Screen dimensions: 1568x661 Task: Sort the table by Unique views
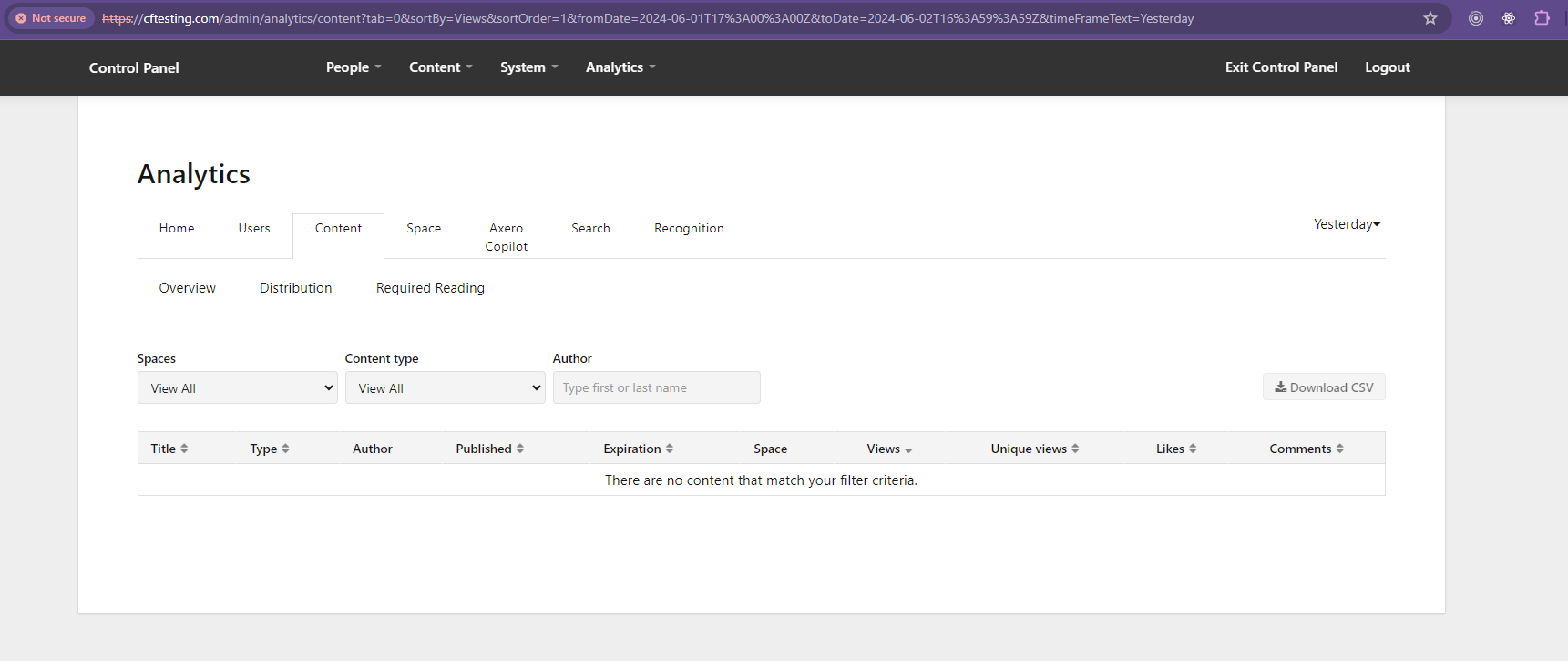point(1035,449)
